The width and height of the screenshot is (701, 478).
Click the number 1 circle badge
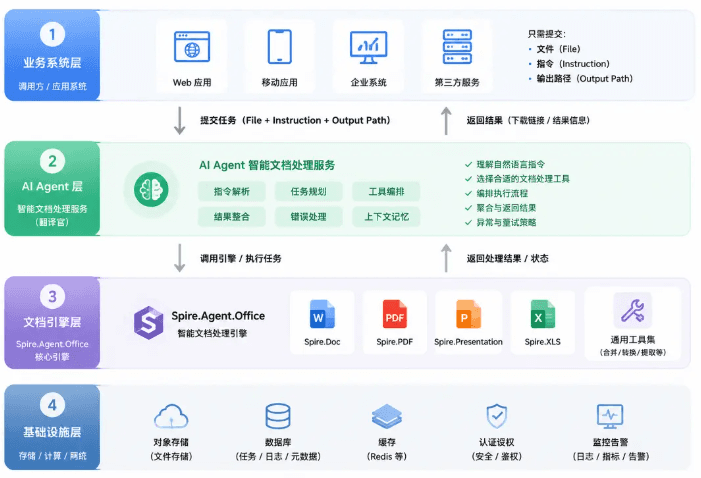(x=52, y=34)
